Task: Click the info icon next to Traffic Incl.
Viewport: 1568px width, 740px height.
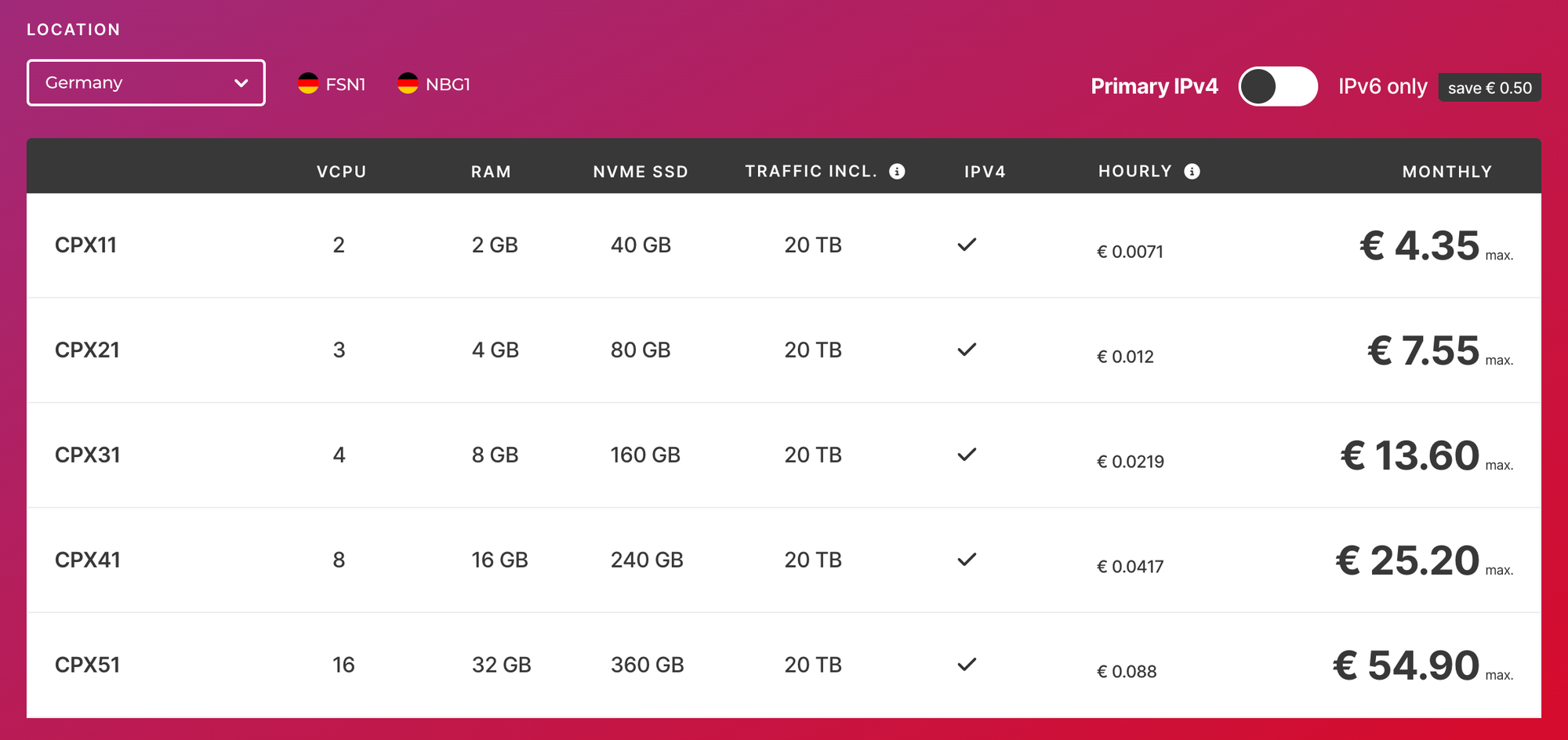Action: click(897, 172)
